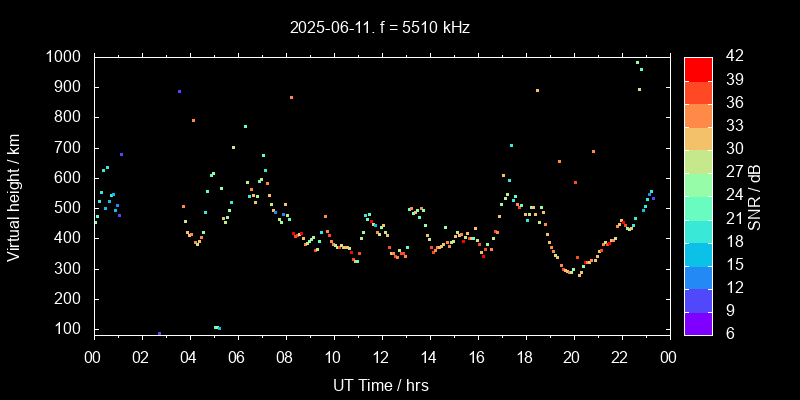Click the 12 hour tick on time axis

coord(380,357)
